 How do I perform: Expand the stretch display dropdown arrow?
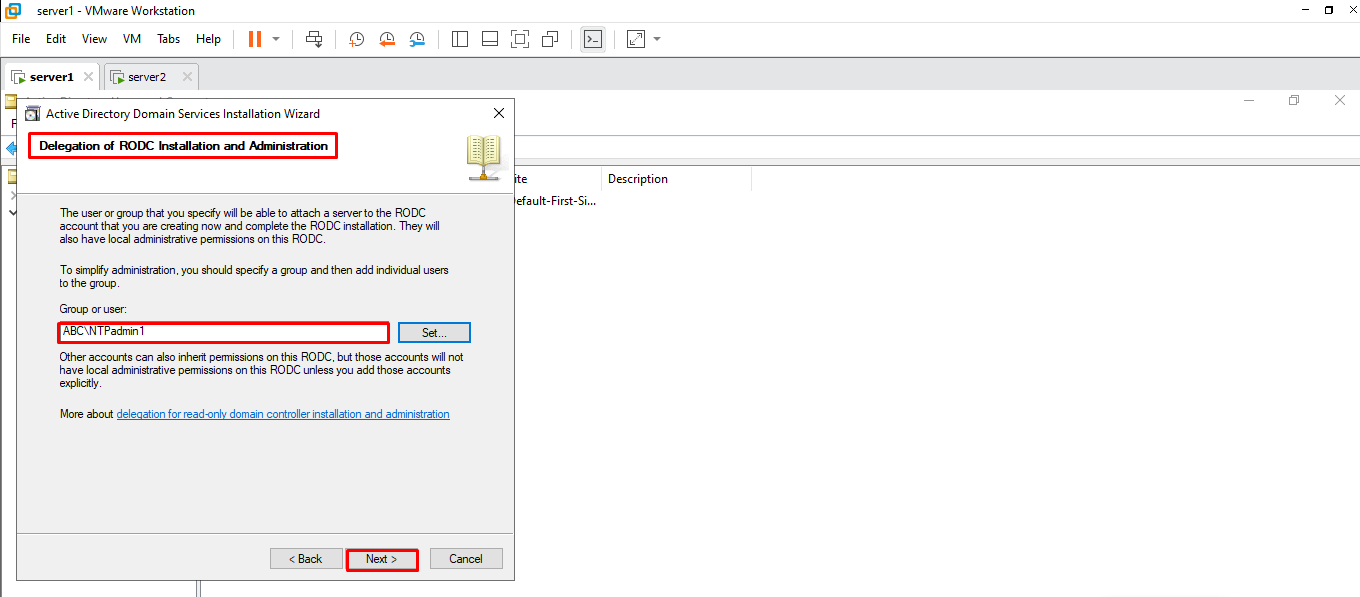[657, 39]
